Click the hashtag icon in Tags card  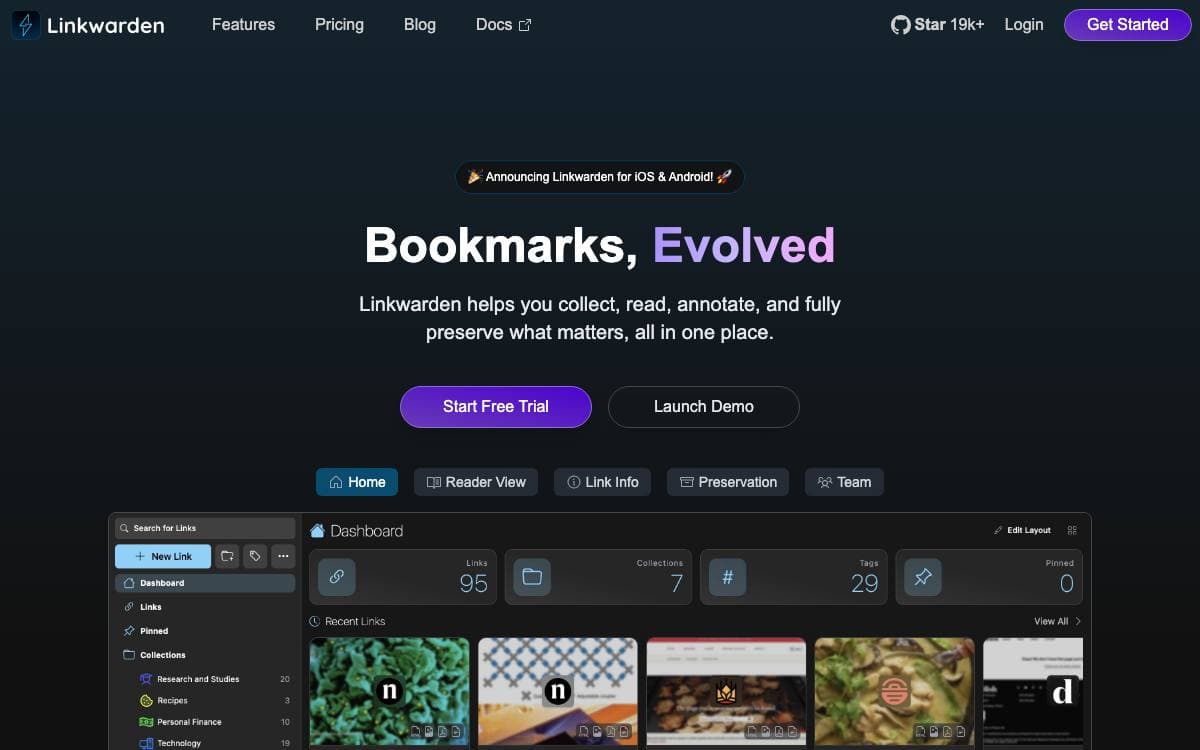pyautogui.click(x=727, y=577)
